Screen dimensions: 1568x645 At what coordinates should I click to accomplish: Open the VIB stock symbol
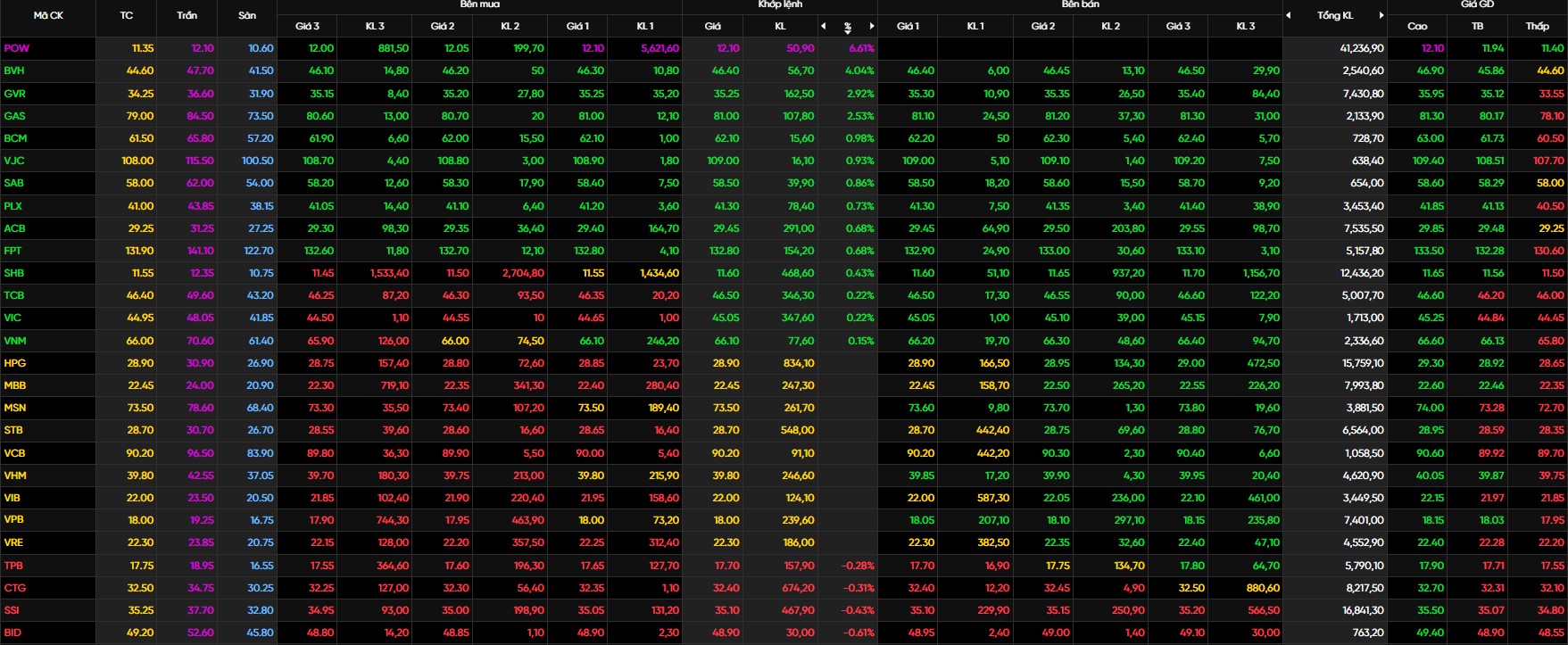[x=12, y=498]
